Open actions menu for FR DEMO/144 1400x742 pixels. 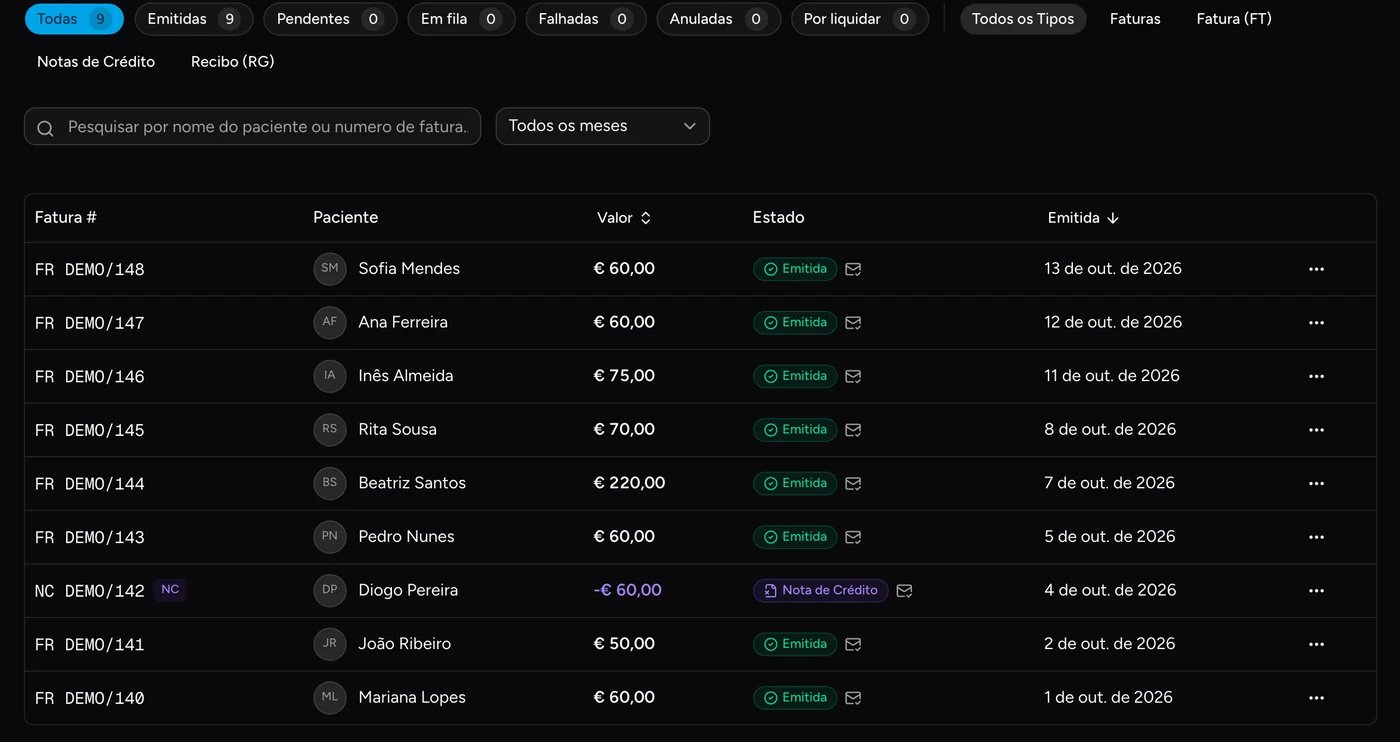pos(1316,483)
